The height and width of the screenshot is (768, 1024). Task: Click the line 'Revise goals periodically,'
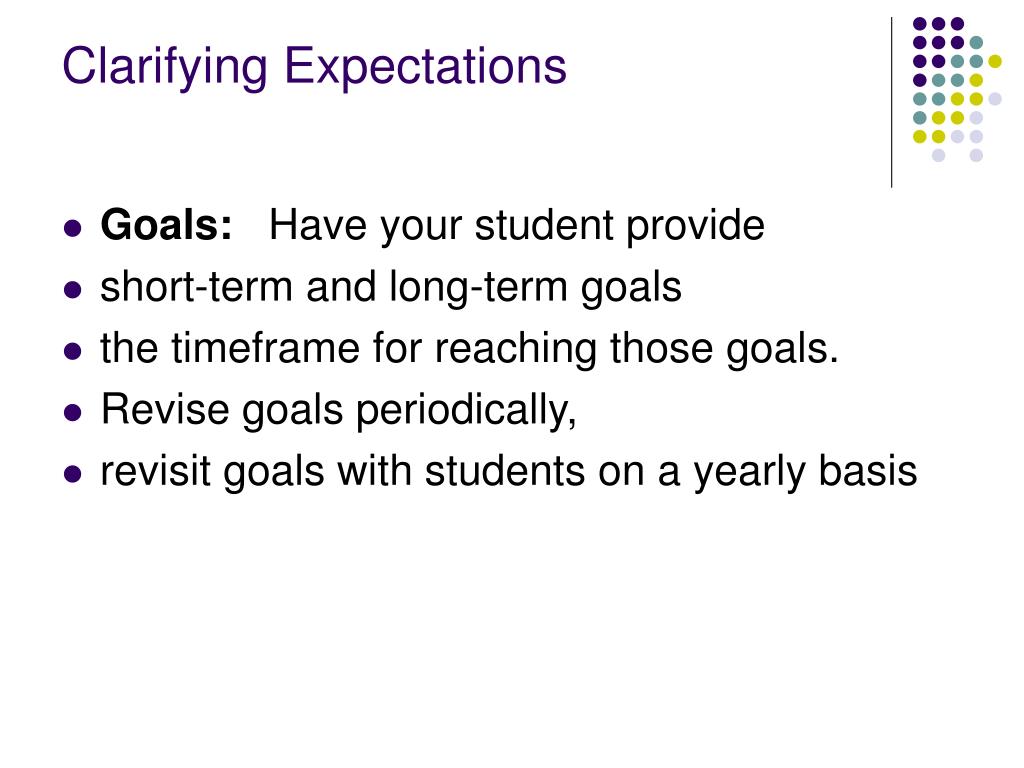[338, 410]
